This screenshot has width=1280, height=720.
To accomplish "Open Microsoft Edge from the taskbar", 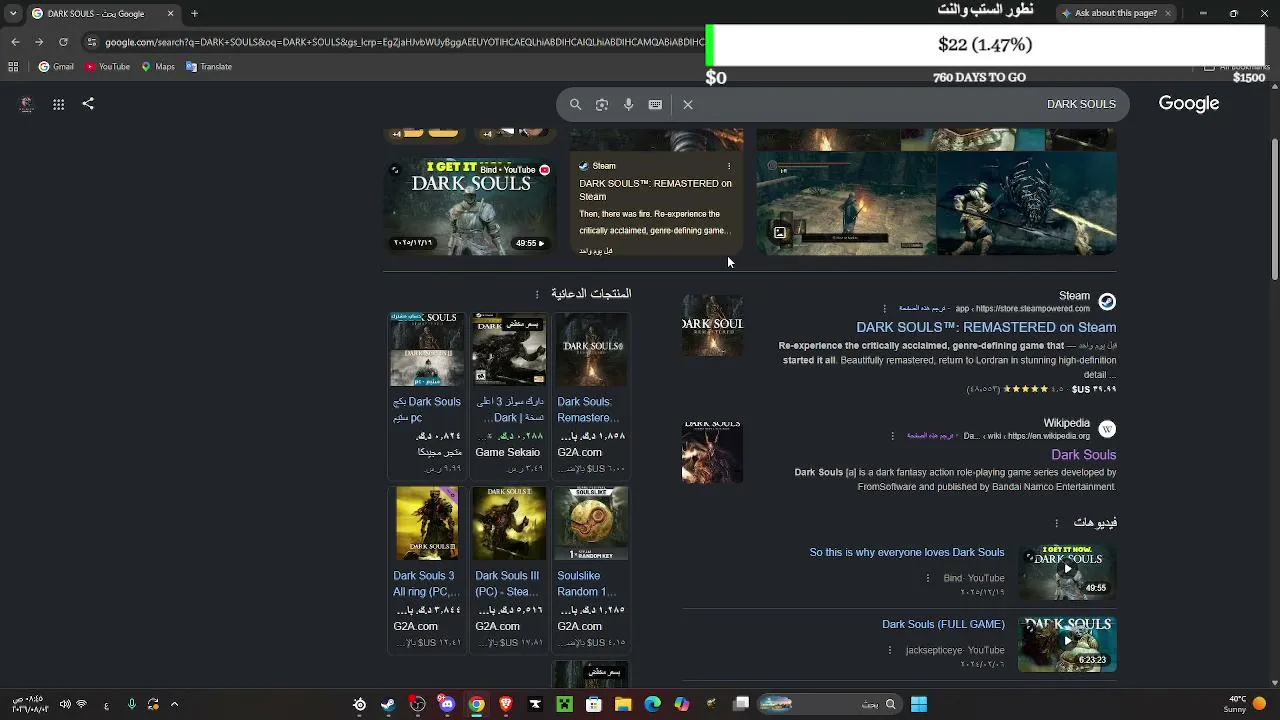I will tap(653, 704).
